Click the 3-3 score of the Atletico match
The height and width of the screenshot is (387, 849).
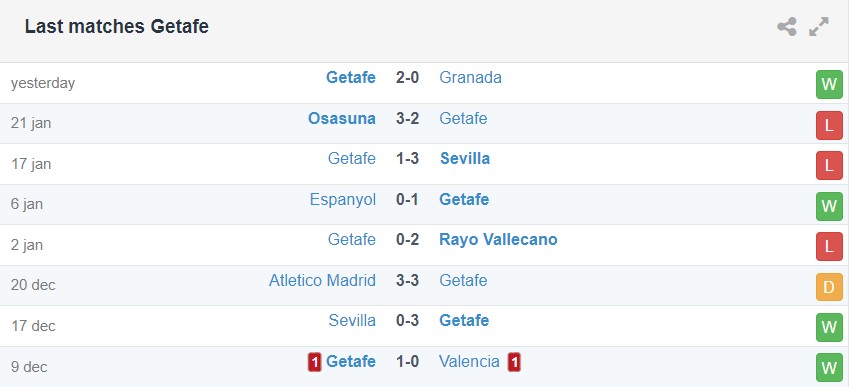point(407,280)
